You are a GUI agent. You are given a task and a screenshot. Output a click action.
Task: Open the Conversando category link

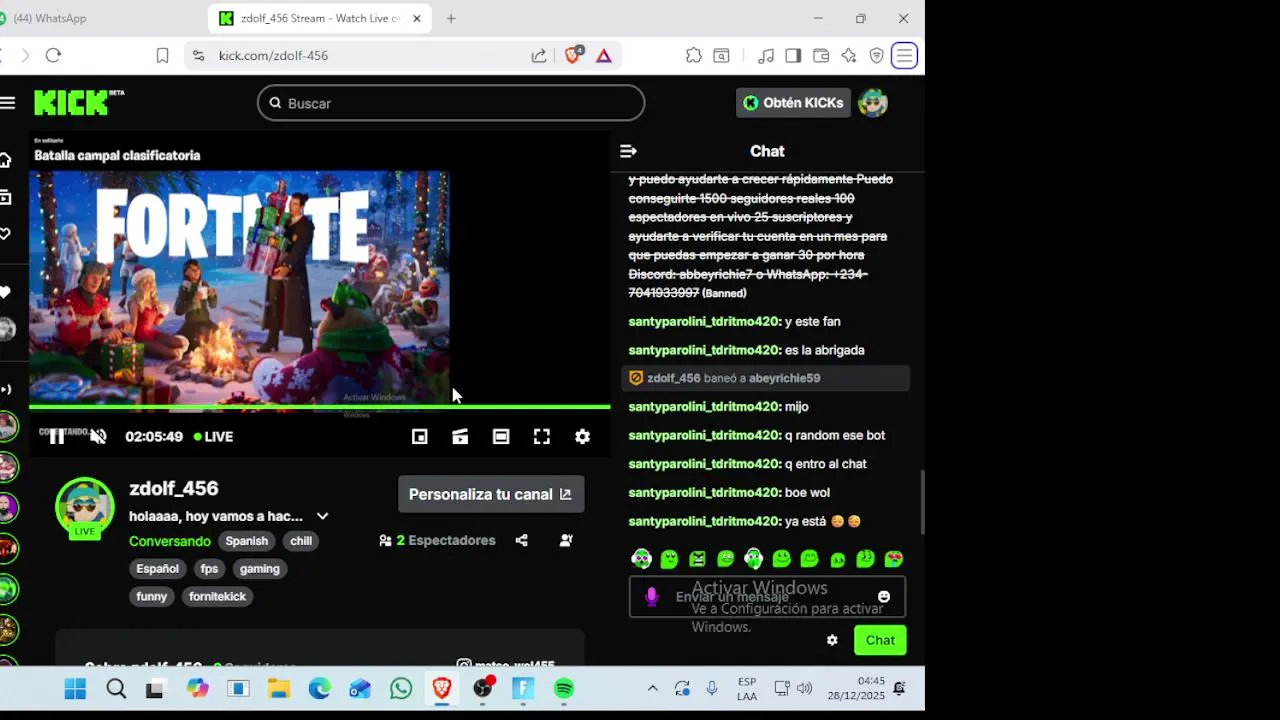[x=170, y=541]
